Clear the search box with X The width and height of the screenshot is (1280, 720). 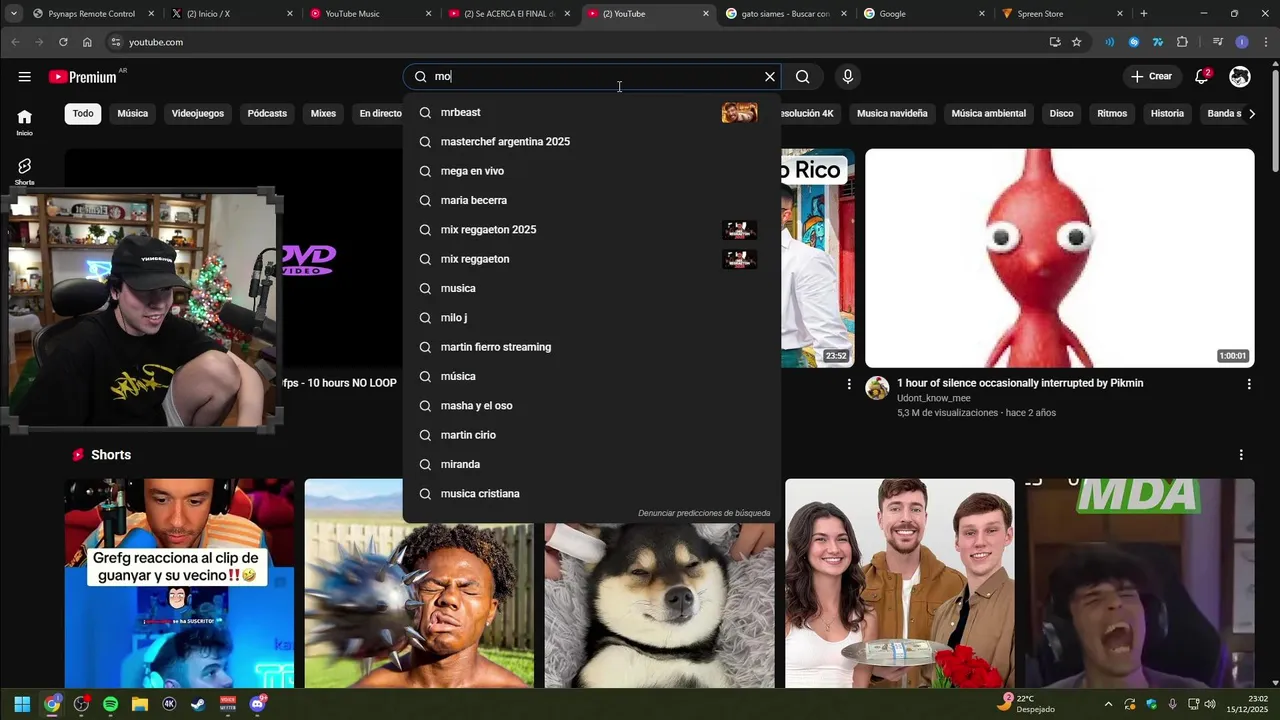pyautogui.click(x=770, y=77)
